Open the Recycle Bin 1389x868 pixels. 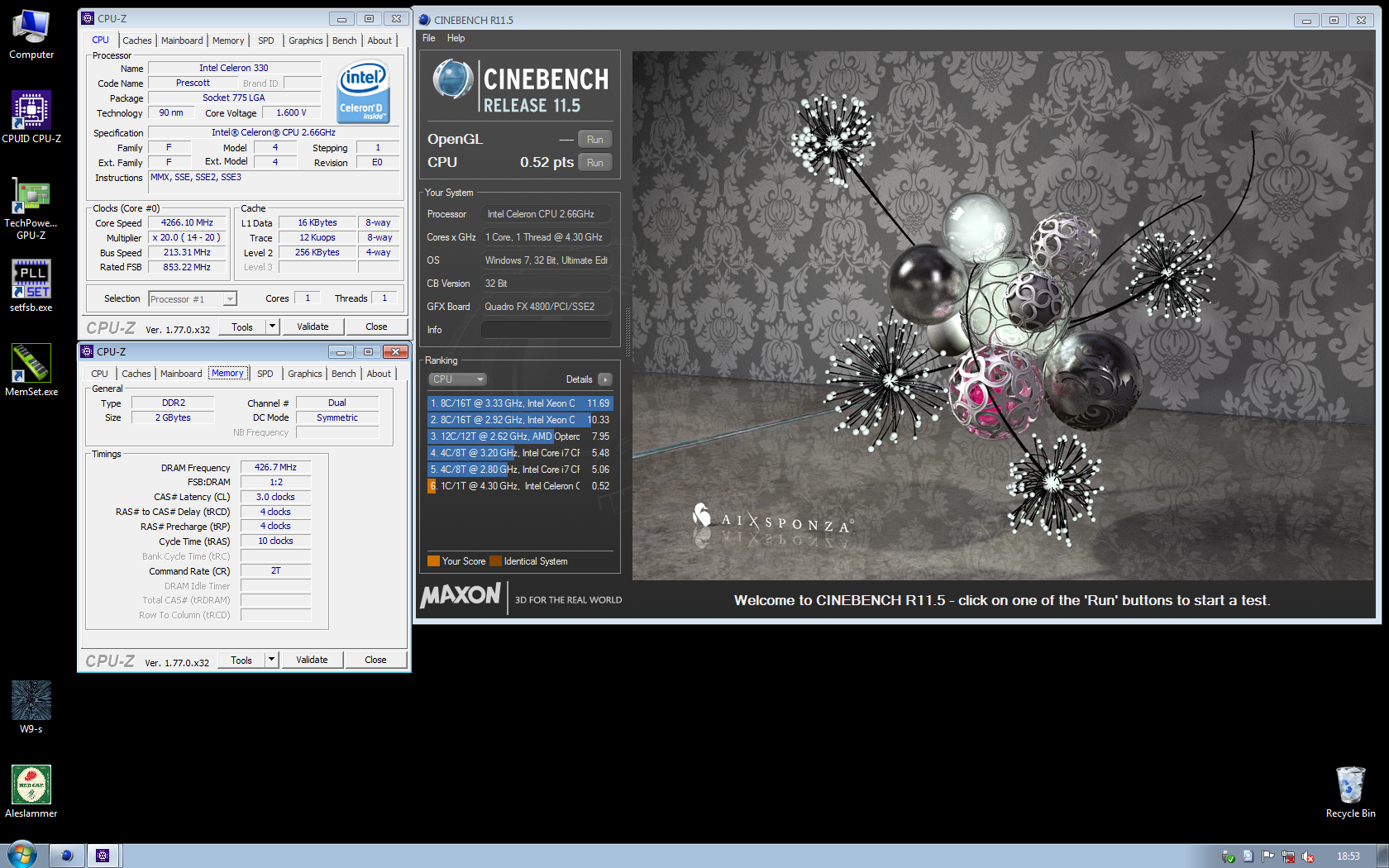(x=1350, y=791)
